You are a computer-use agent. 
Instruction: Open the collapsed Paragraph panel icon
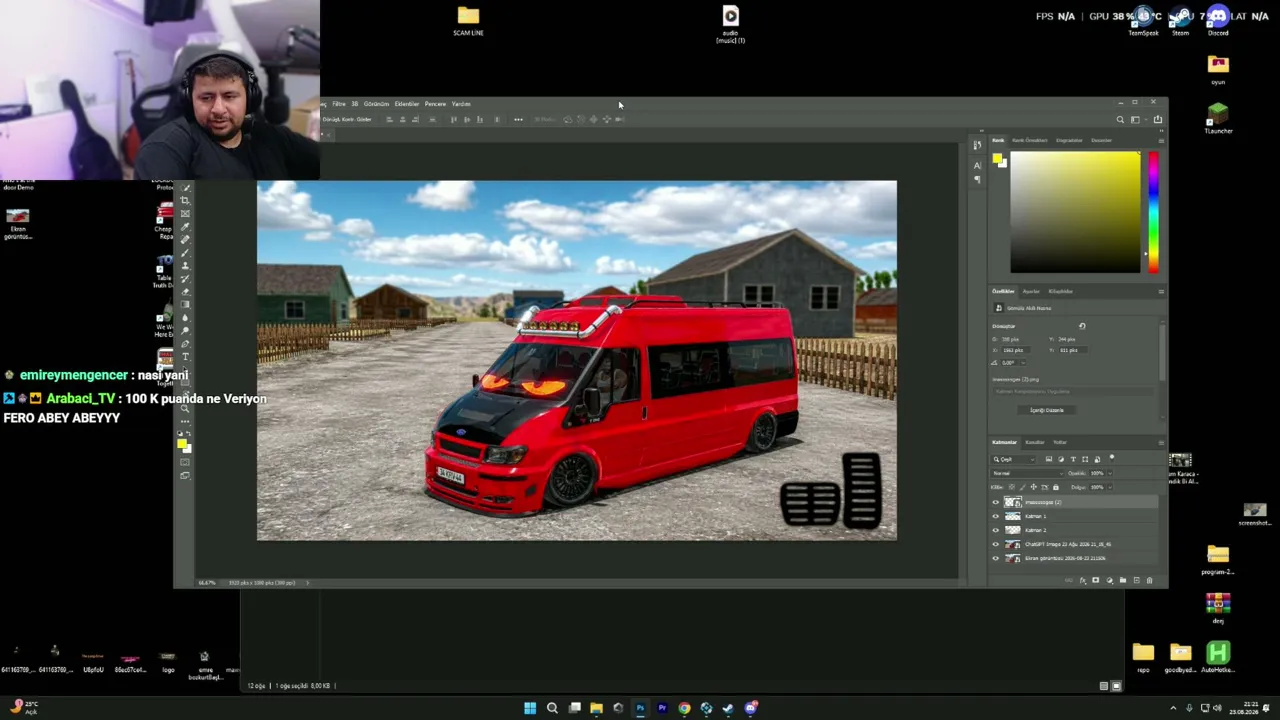977,179
